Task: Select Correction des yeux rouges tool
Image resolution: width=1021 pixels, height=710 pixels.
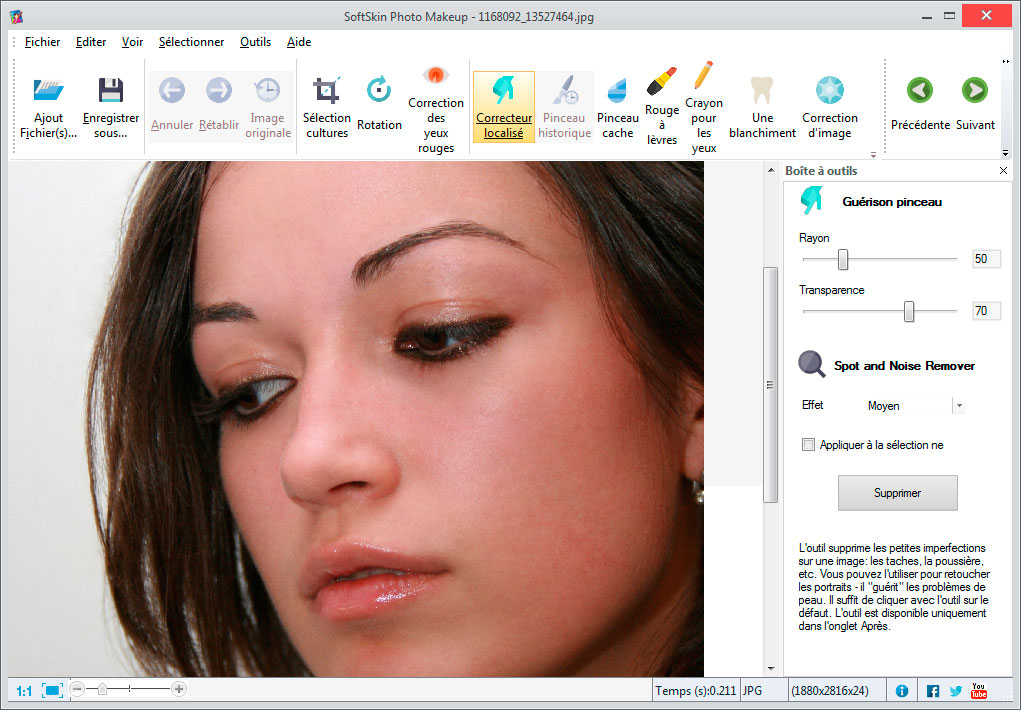Action: tap(435, 76)
